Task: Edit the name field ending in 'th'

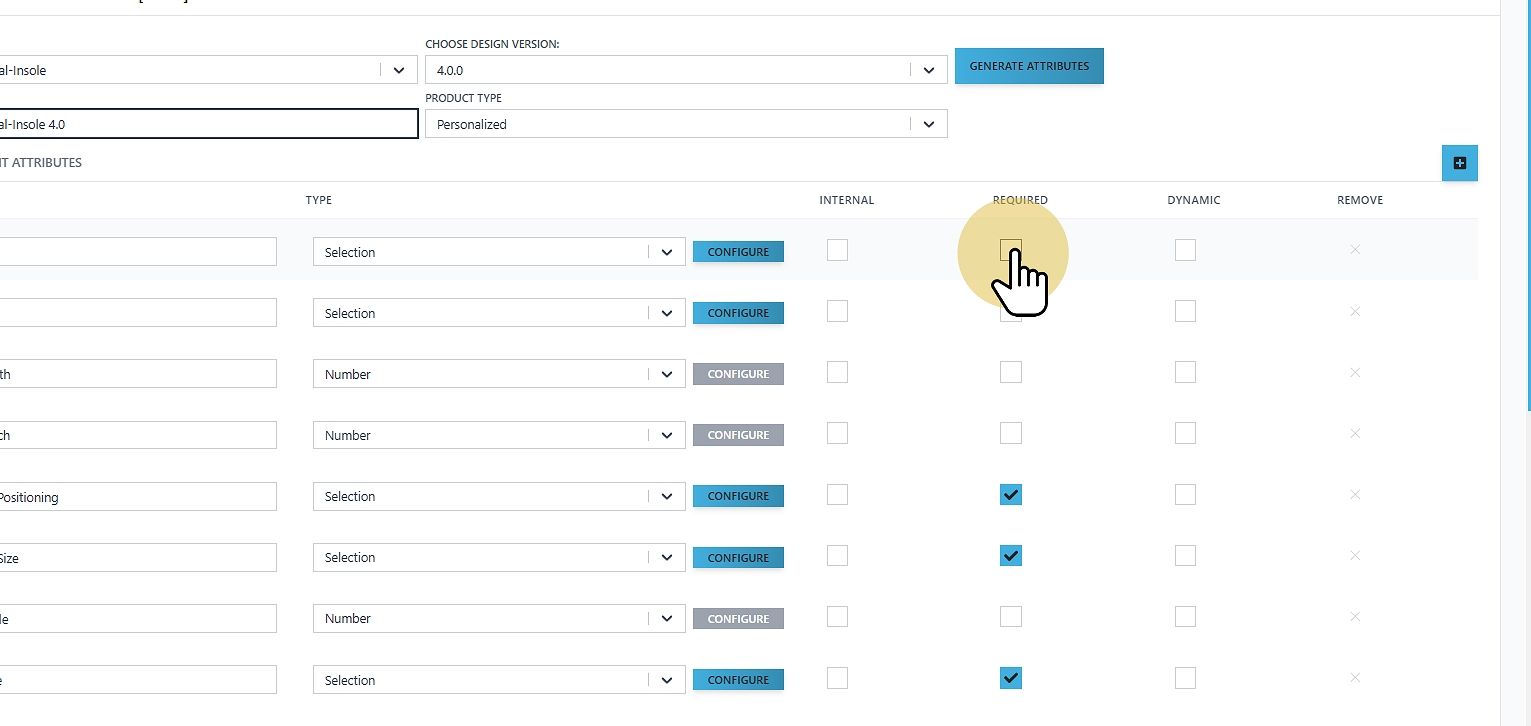Action: click(x=138, y=374)
